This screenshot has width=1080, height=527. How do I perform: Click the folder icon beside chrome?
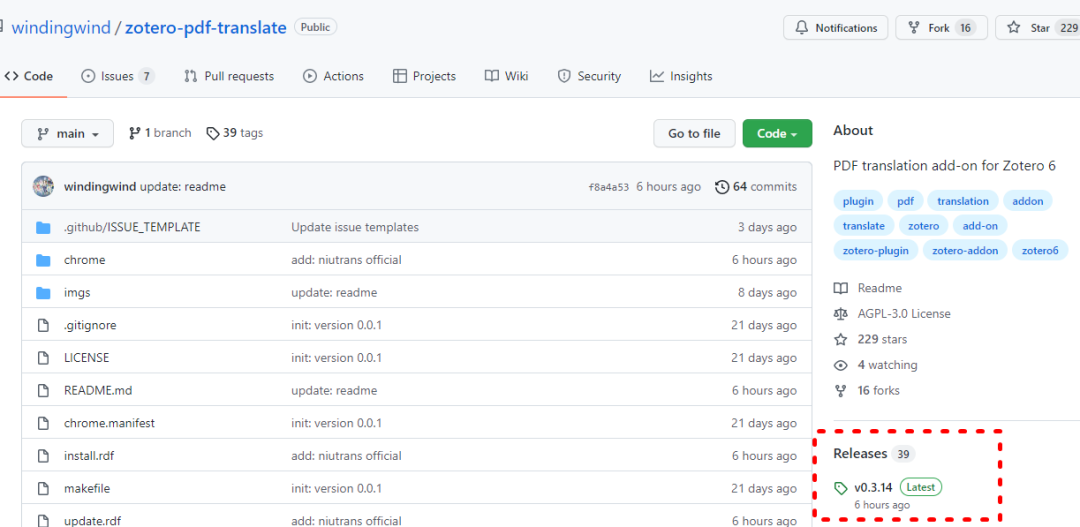(43, 260)
